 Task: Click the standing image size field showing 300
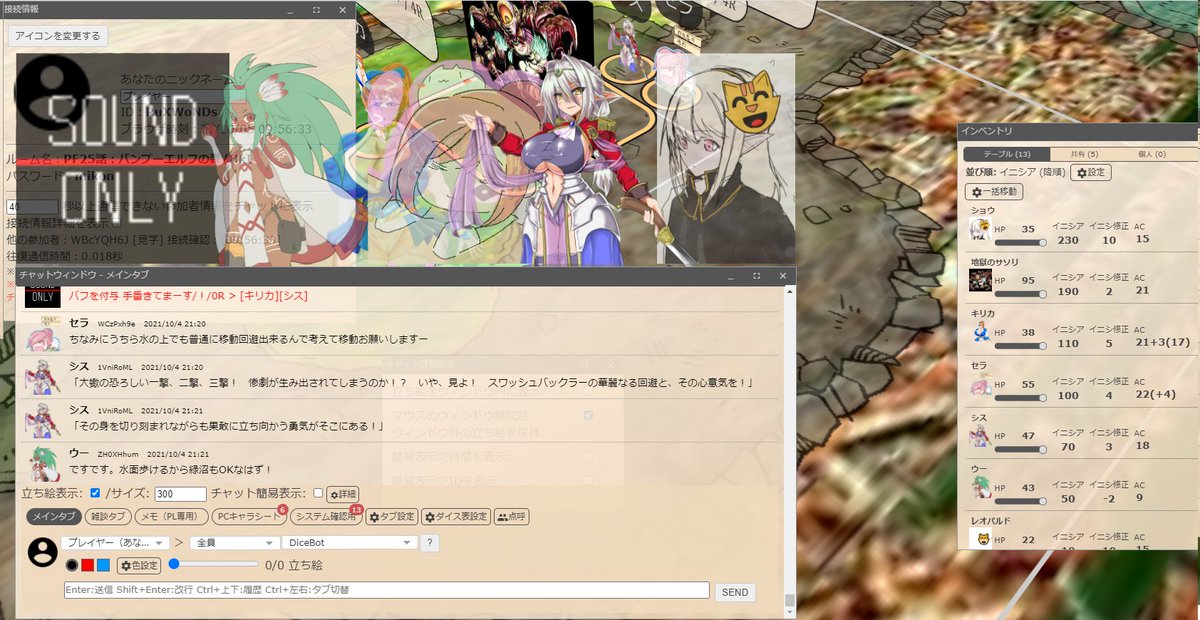tap(181, 494)
